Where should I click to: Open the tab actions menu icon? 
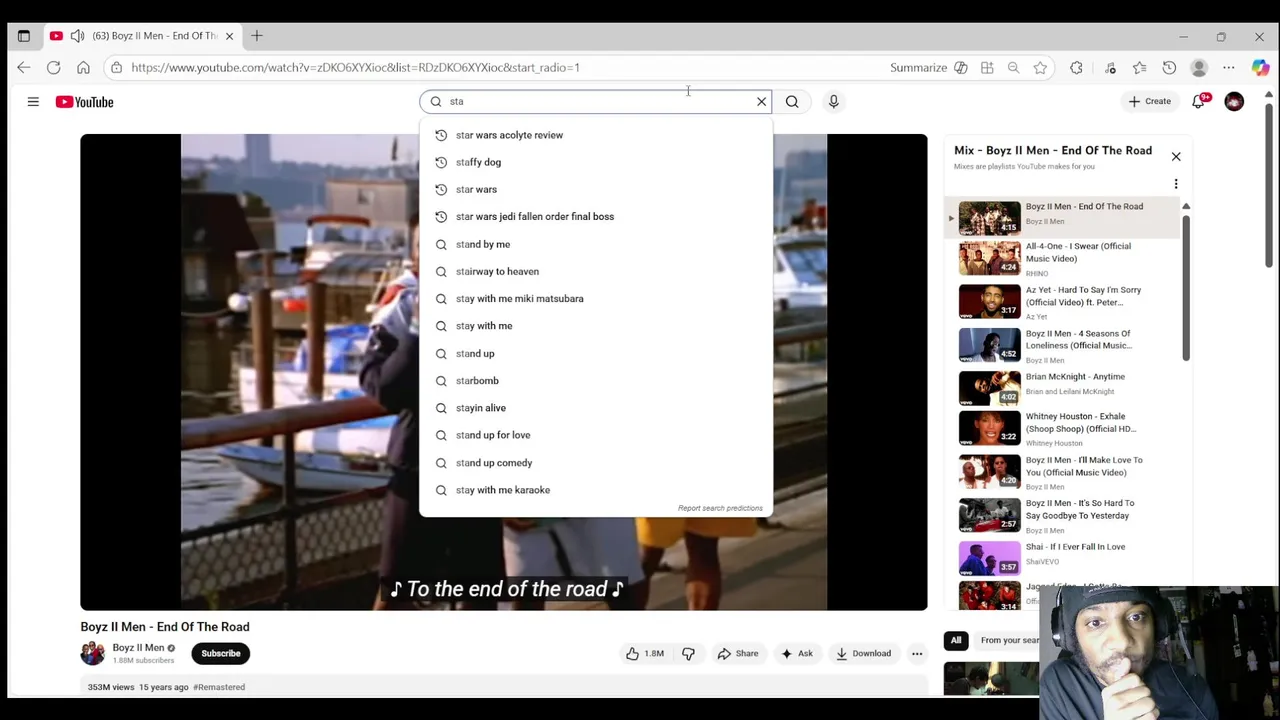click(24, 36)
